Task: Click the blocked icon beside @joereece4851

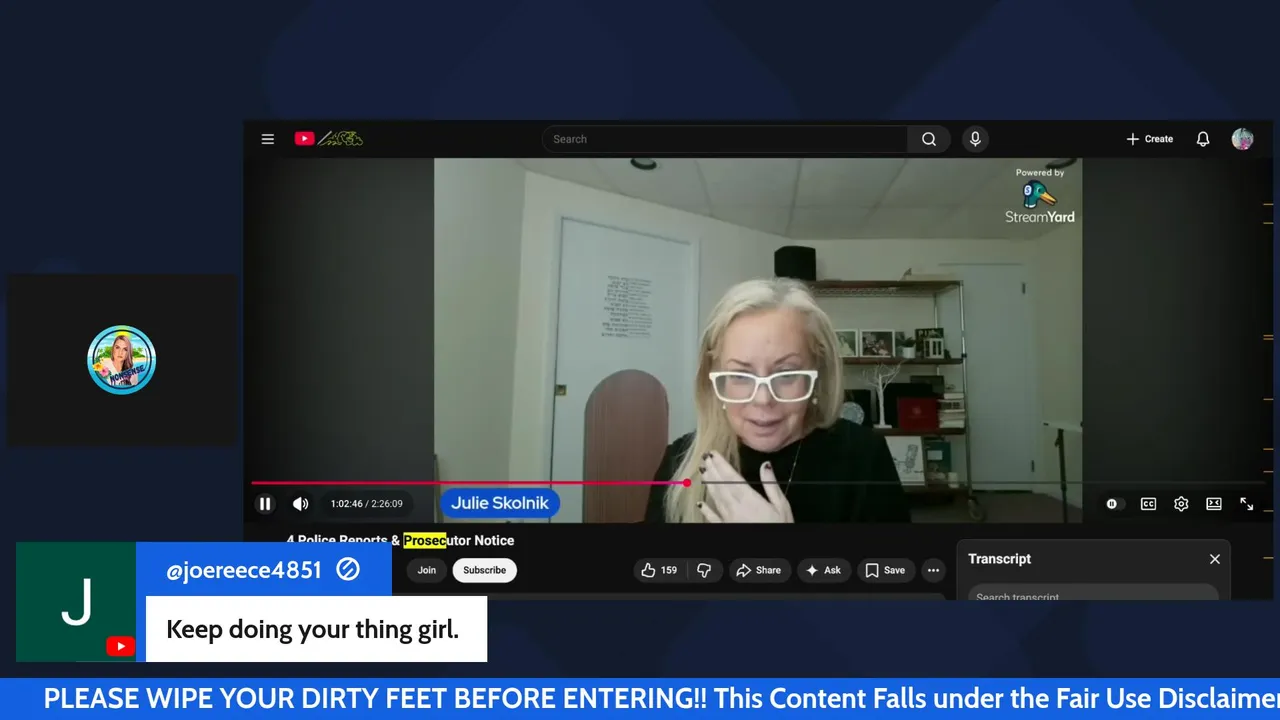Action: tap(348, 570)
